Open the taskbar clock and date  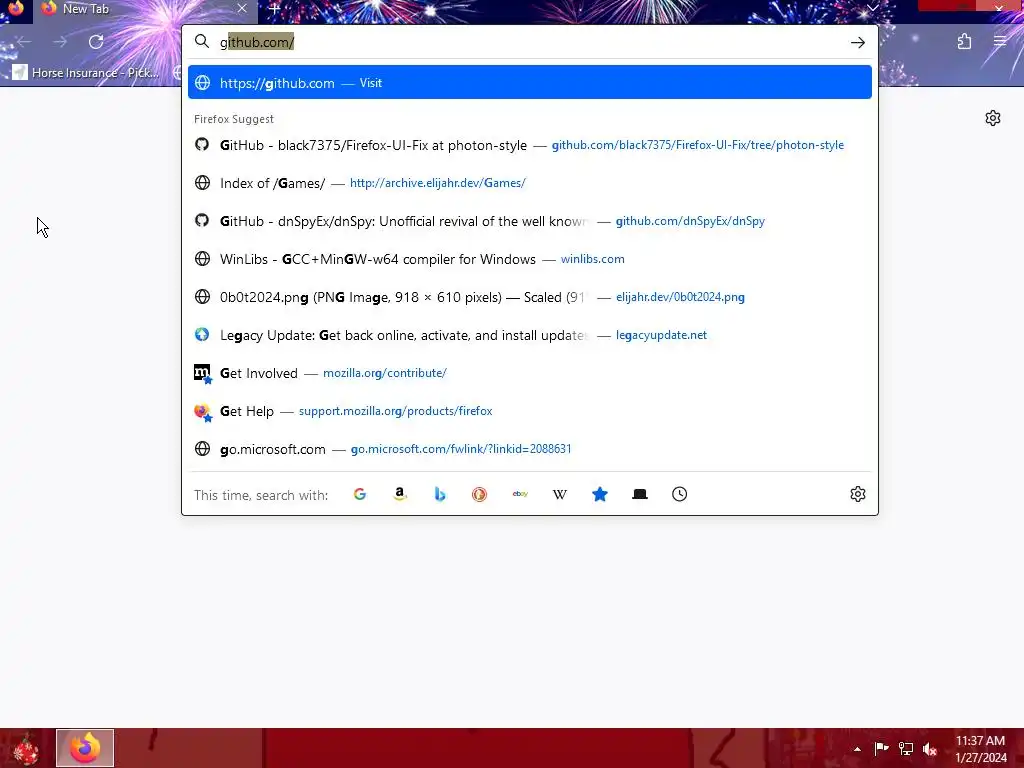point(981,749)
